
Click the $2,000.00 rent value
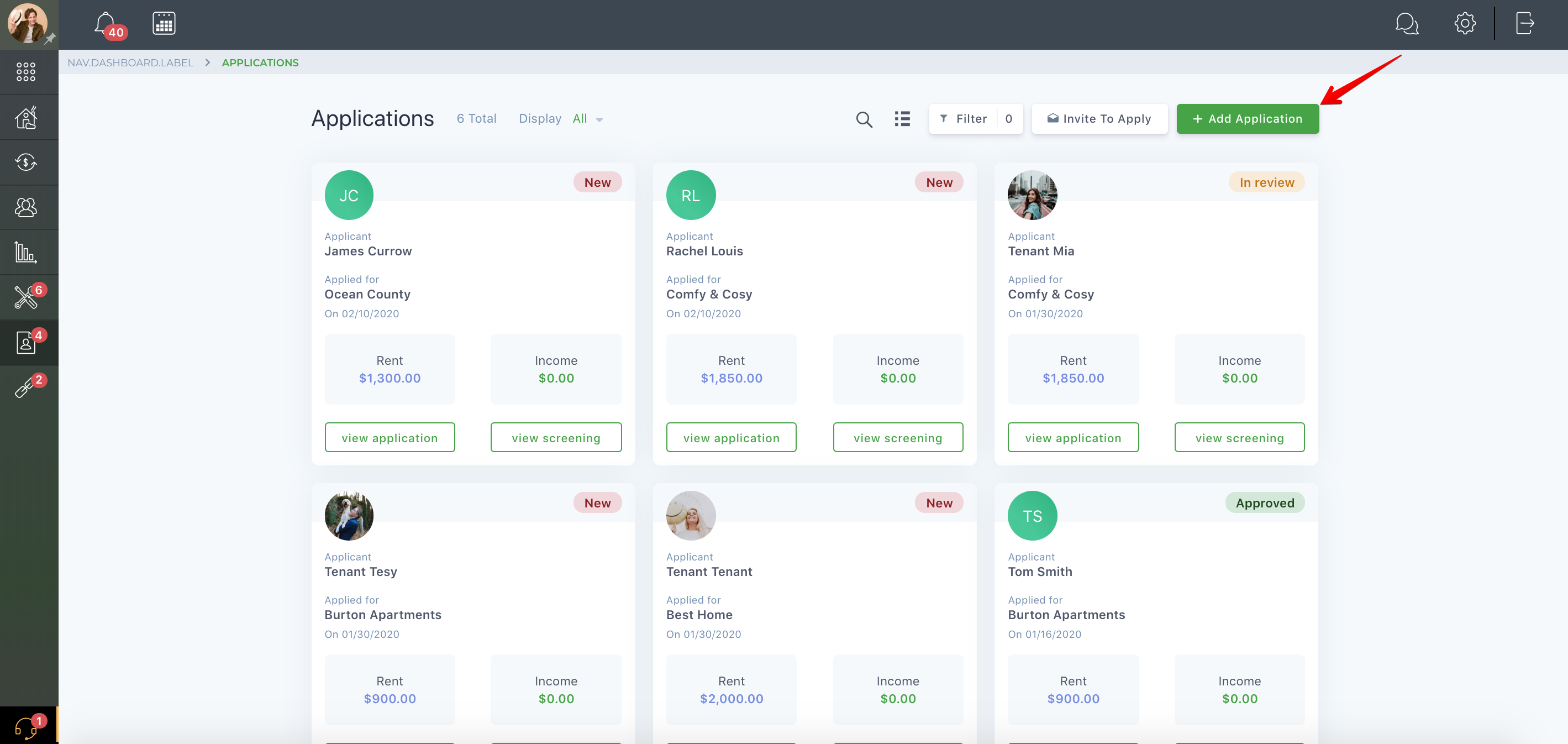[x=731, y=699]
